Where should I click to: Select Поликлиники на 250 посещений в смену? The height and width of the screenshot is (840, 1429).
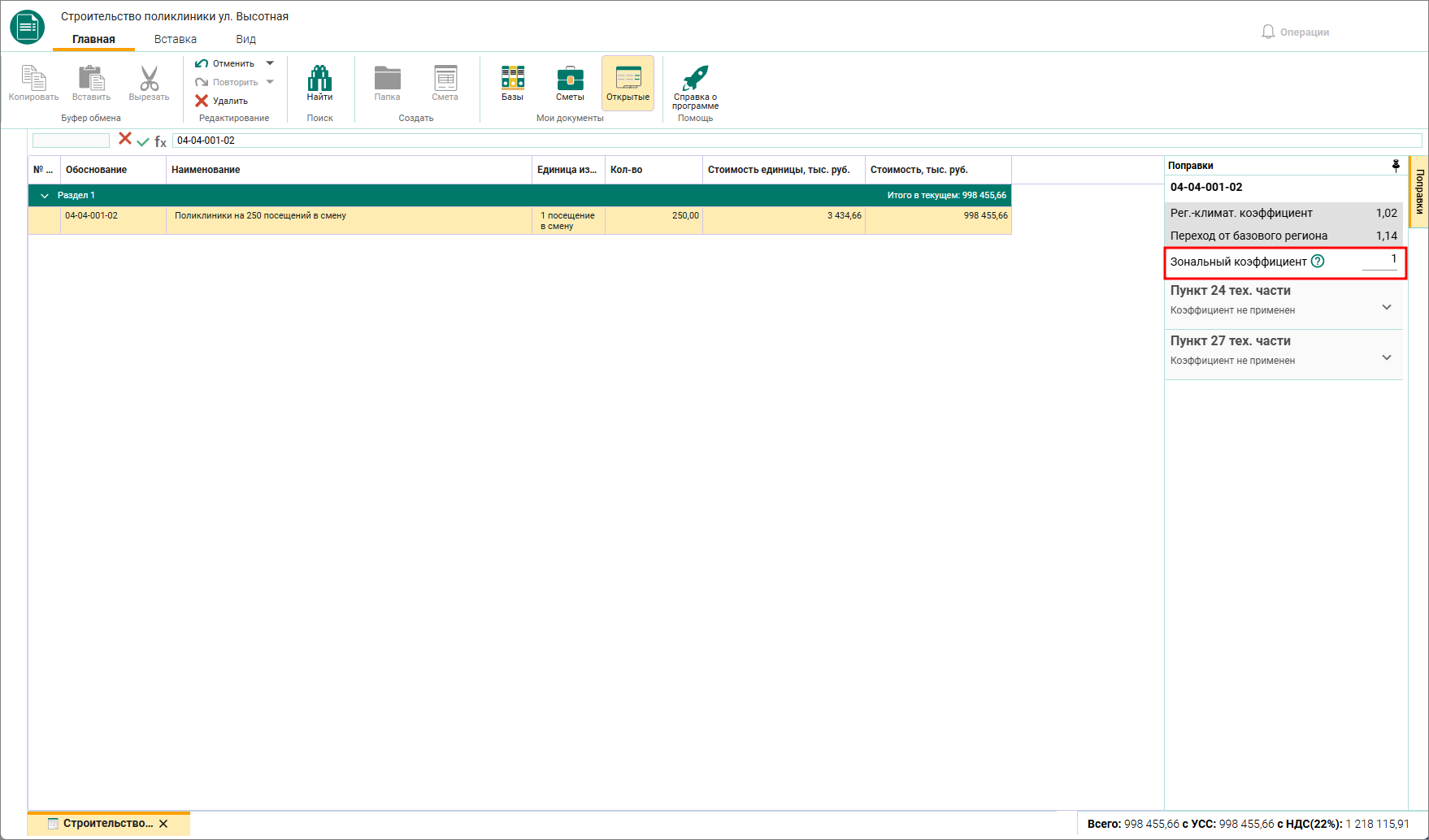point(349,221)
